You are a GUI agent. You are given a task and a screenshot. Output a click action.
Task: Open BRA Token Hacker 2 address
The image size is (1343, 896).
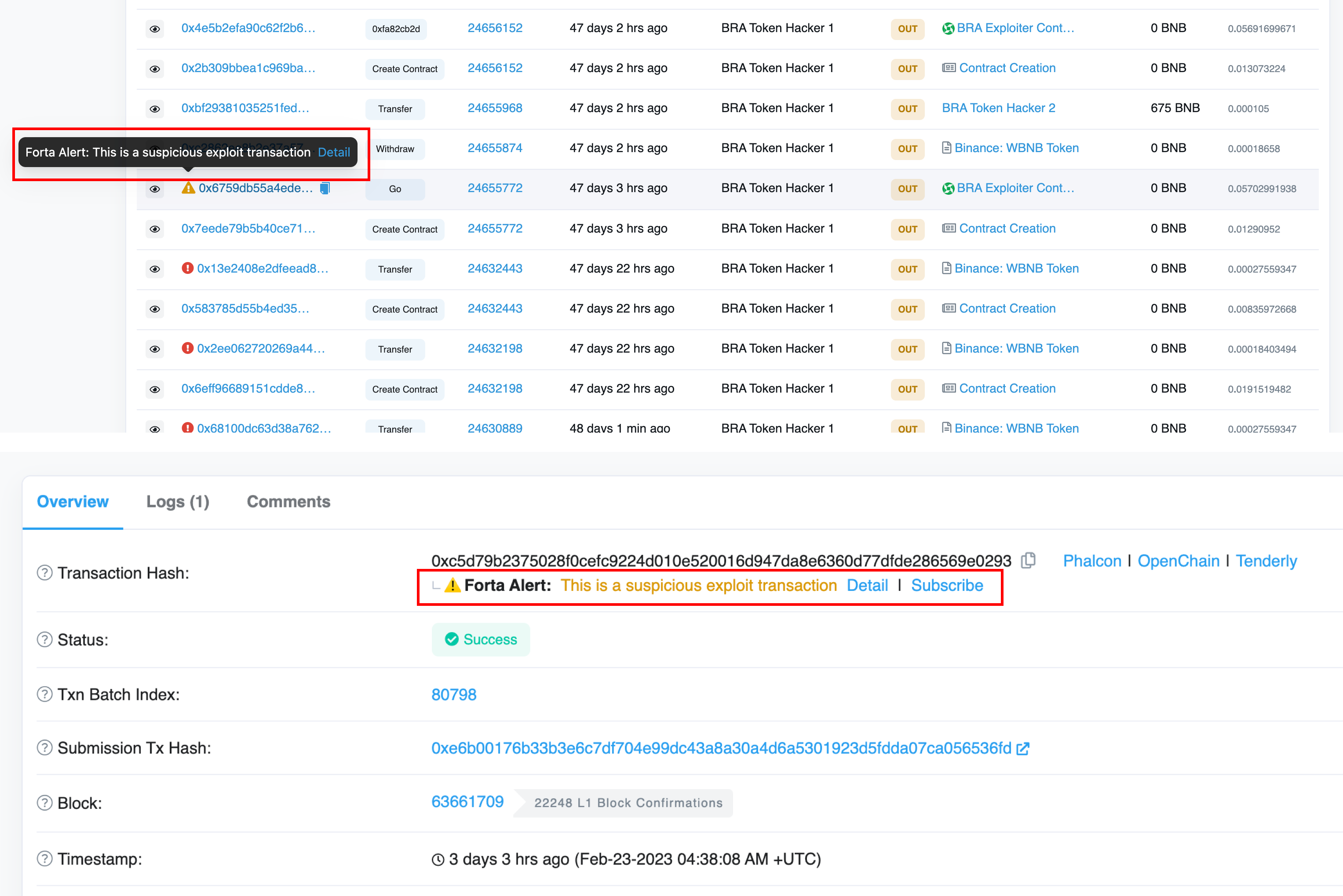click(998, 108)
